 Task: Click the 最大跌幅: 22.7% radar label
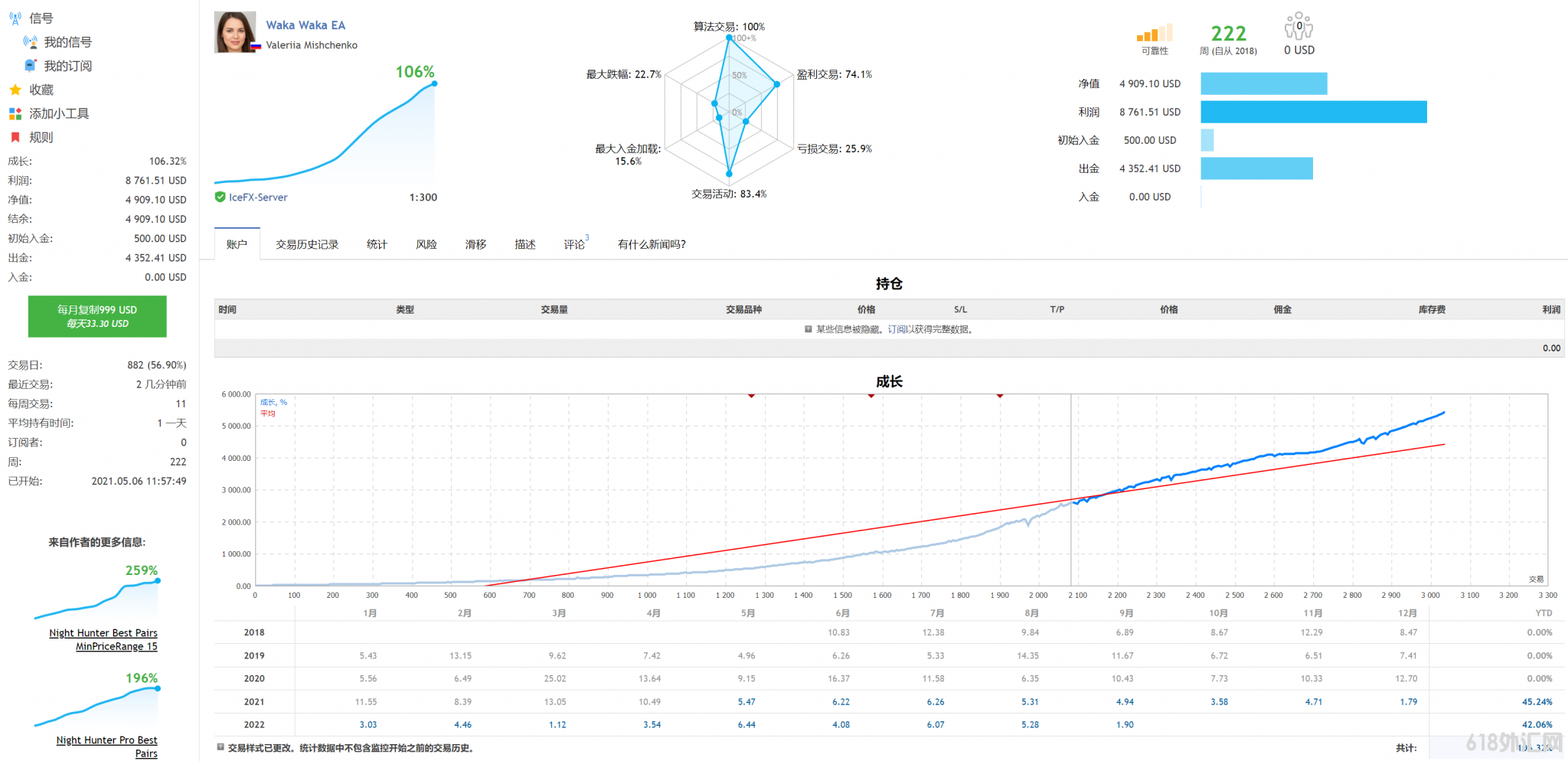coord(624,74)
